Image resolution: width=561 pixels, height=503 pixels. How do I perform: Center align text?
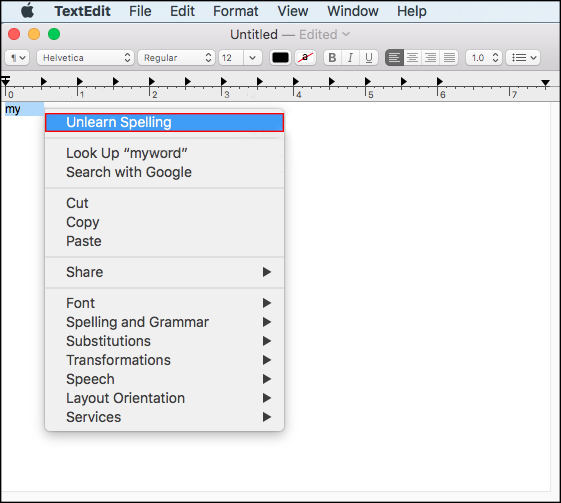[413, 58]
